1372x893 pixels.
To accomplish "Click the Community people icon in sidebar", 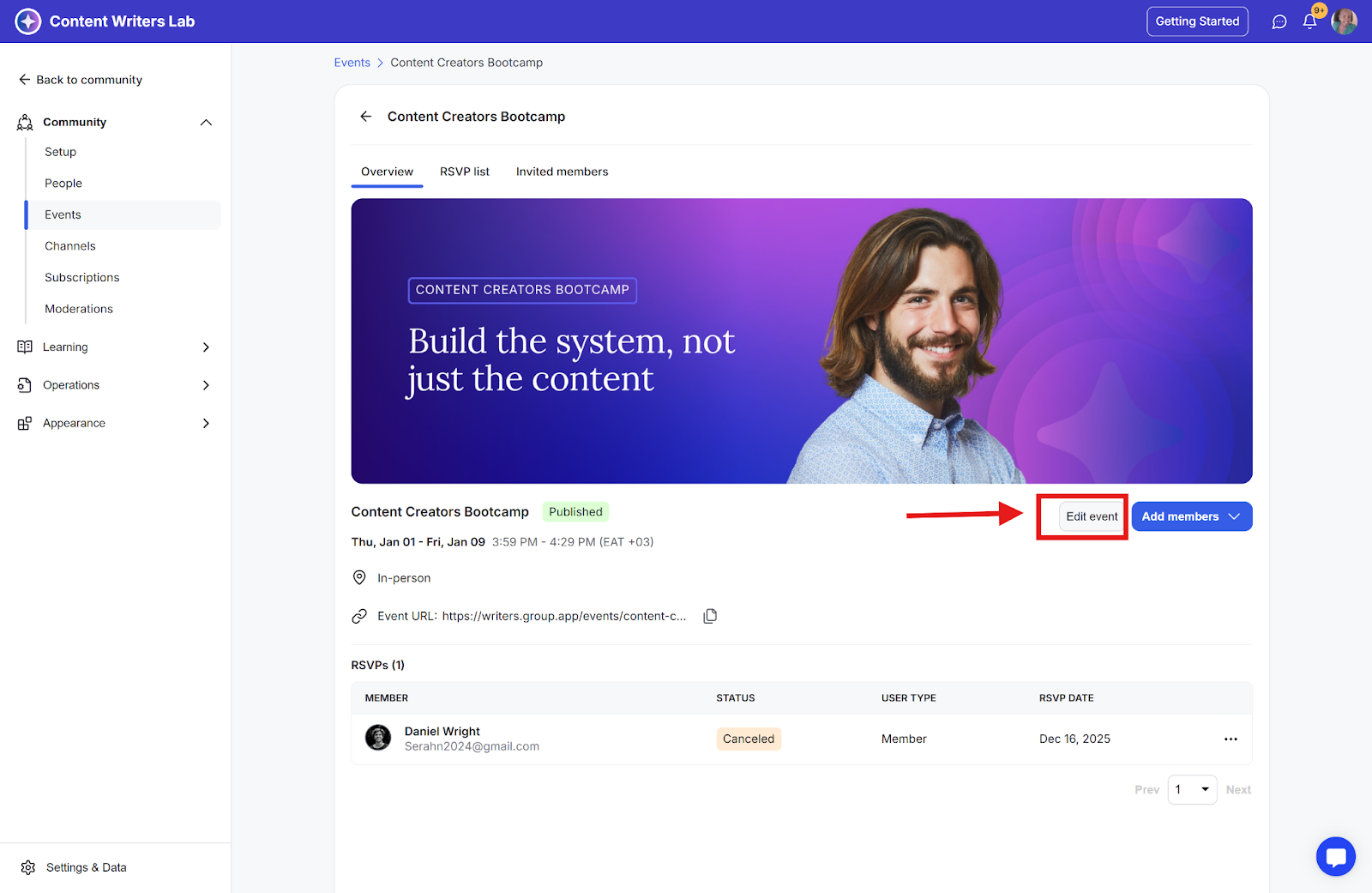I will coord(25,123).
